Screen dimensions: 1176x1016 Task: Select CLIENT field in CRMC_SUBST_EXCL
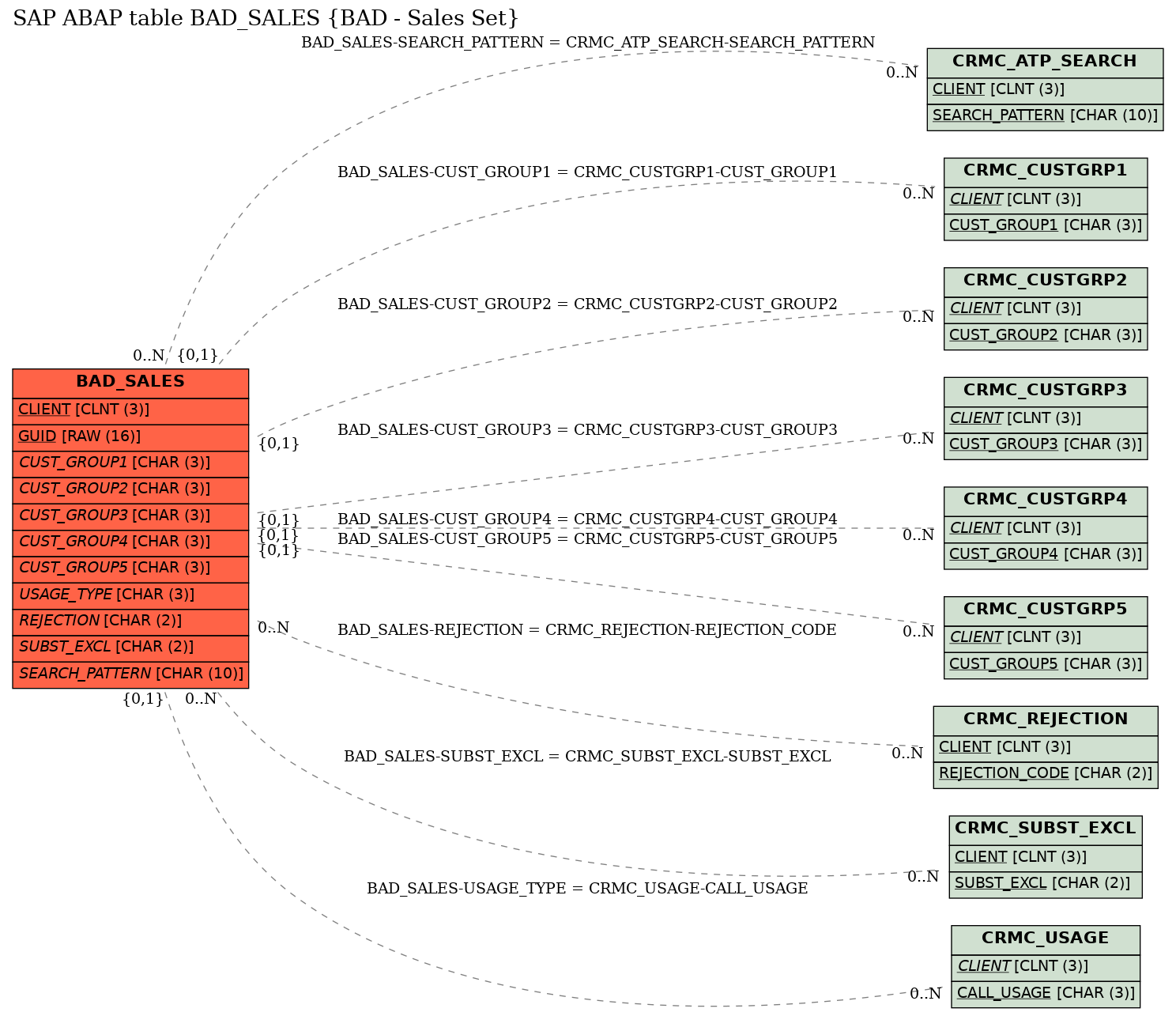[x=1046, y=858]
